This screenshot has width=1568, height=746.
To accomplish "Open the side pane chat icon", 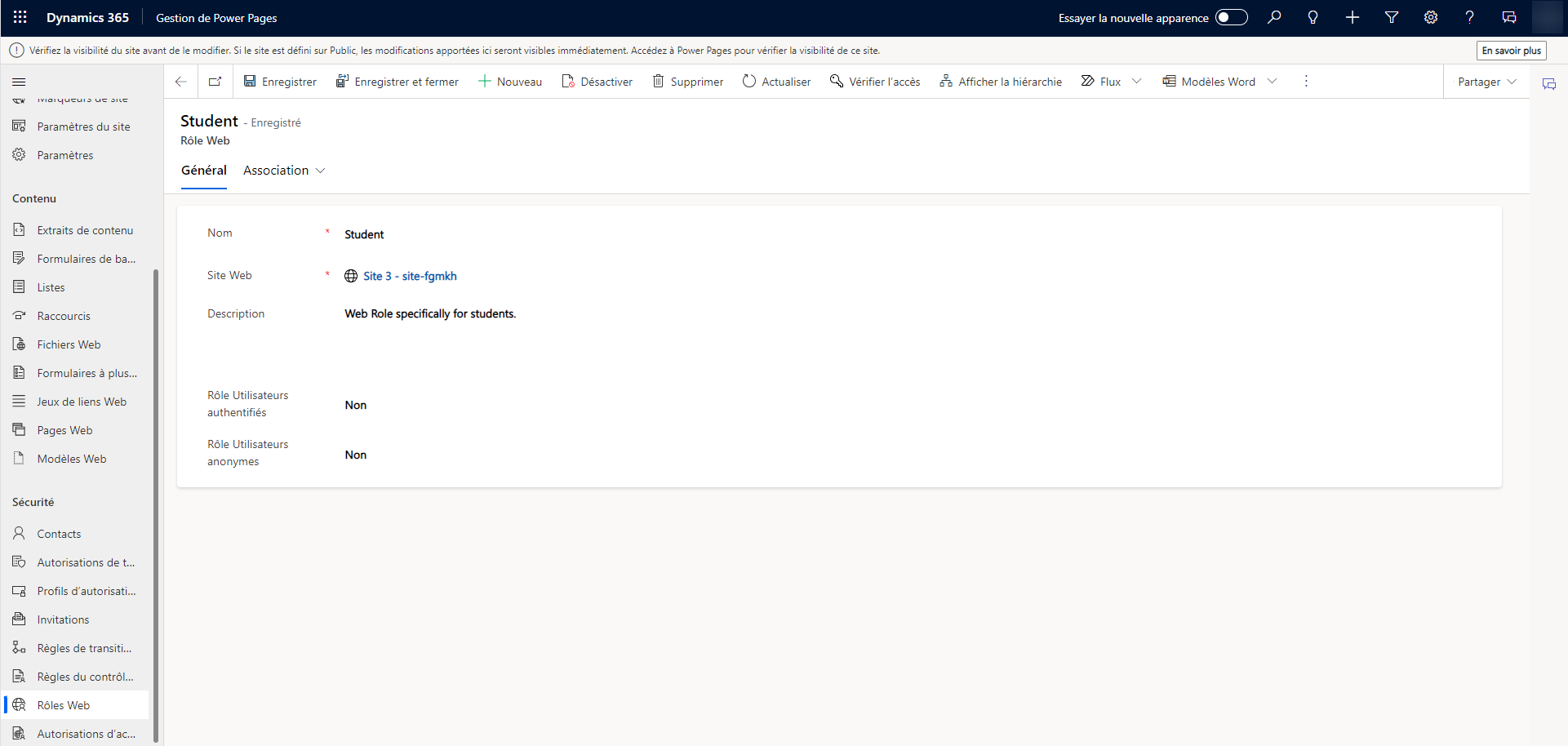I will (x=1549, y=84).
